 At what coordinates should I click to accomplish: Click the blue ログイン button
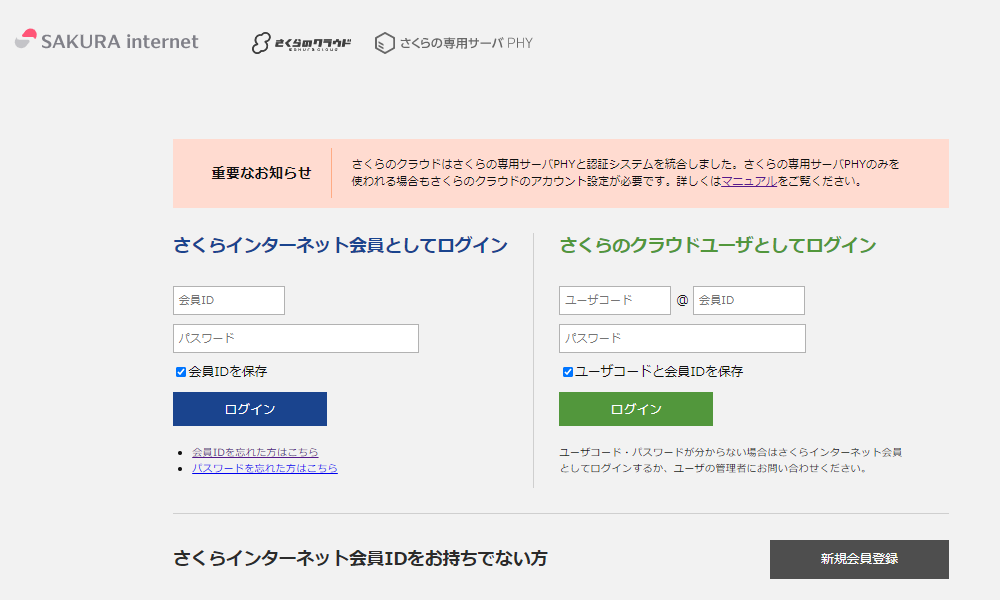click(x=250, y=409)
